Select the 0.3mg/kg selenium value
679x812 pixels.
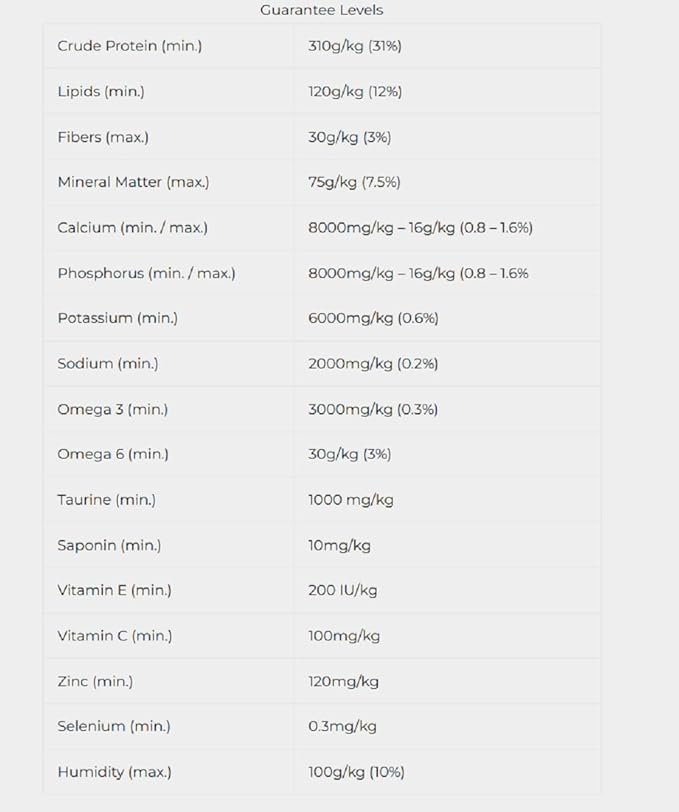click(x=342, y=726)
